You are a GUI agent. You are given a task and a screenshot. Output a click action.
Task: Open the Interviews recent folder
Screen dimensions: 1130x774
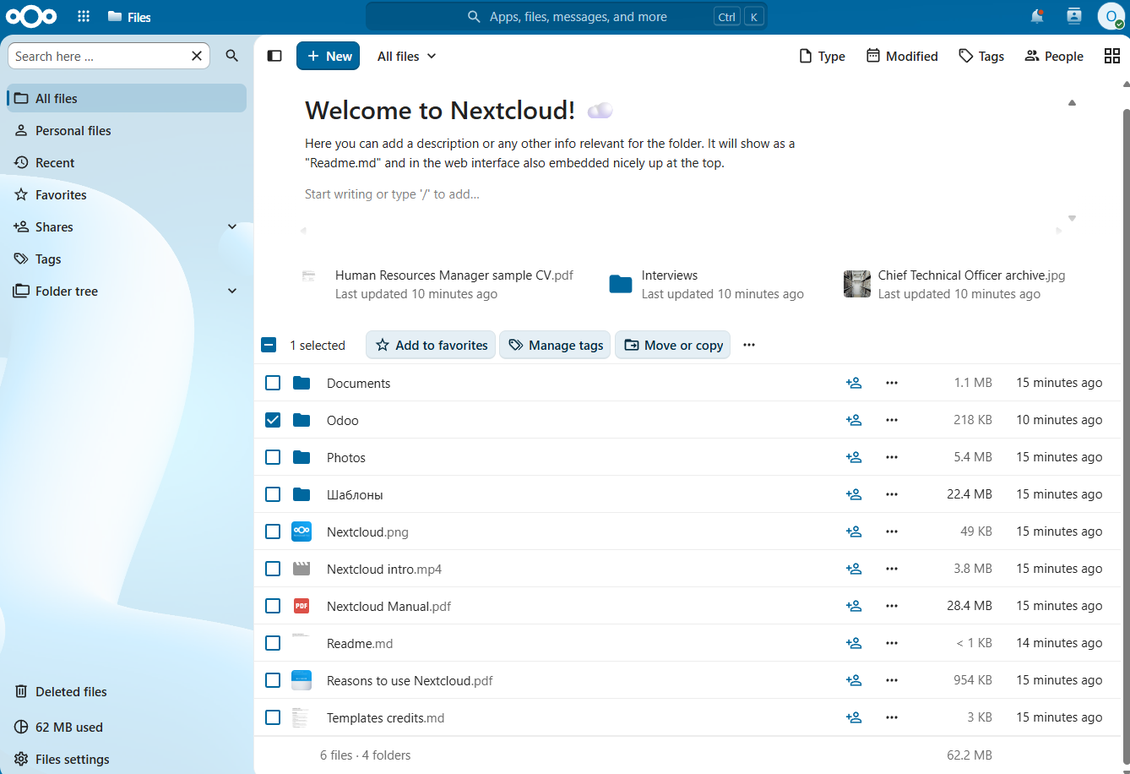706,285
